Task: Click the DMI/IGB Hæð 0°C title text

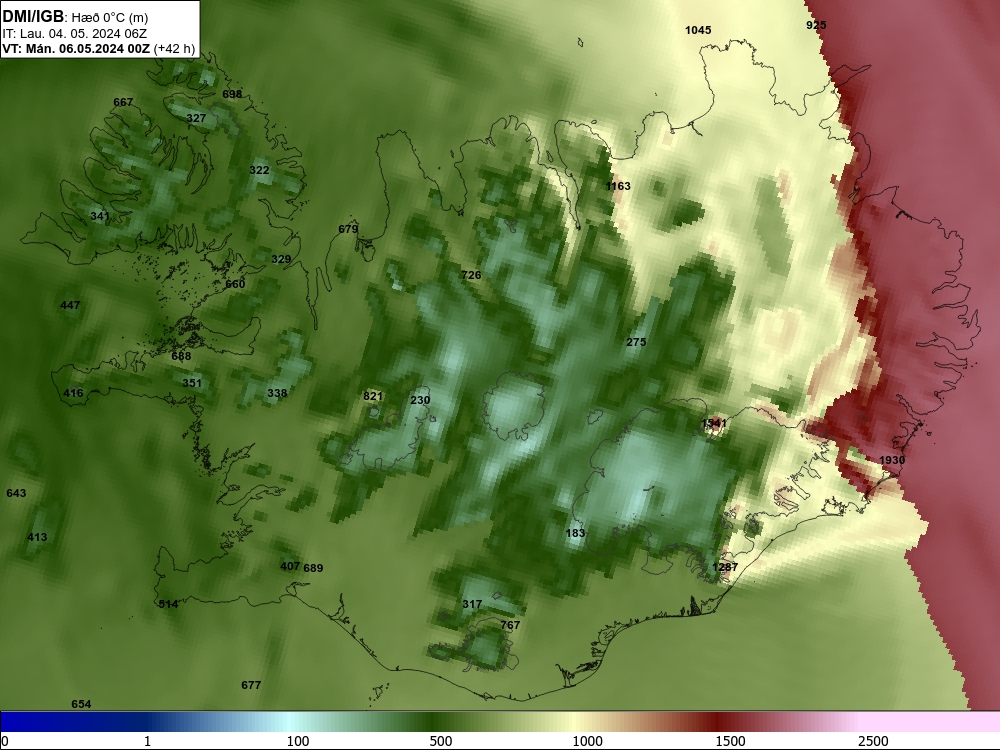Action: [75, 17]
